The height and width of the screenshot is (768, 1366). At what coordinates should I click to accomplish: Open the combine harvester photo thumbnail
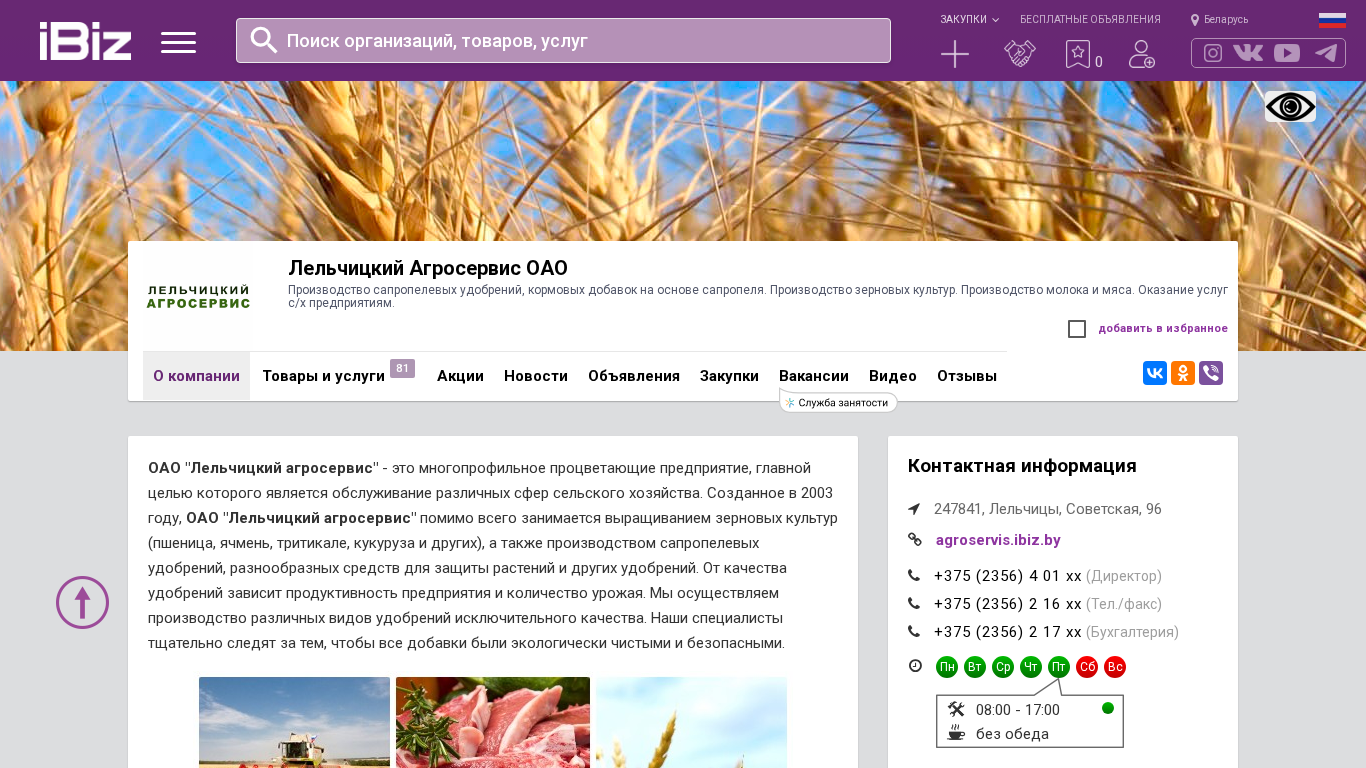click(x=294, y=722)
